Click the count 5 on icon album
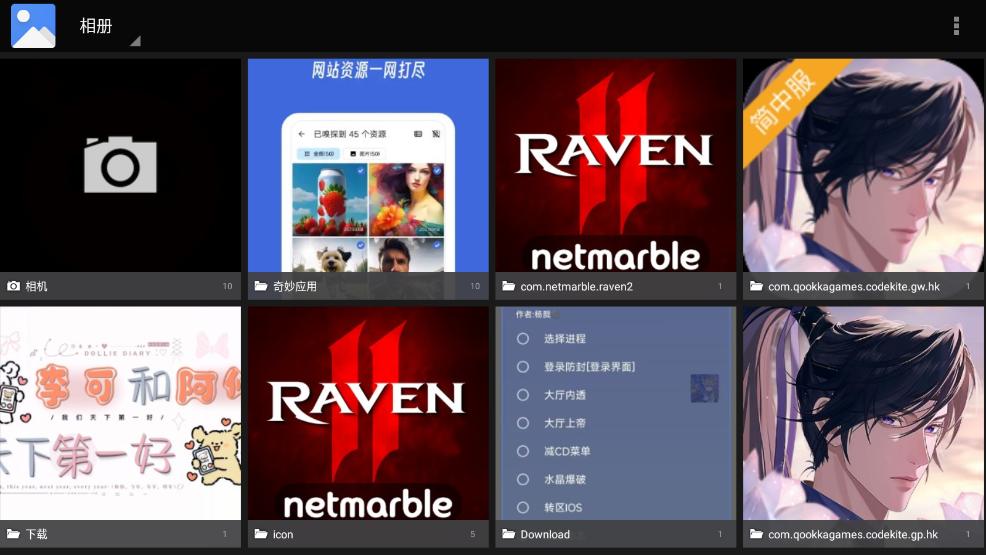This screenshot has height=555, width=986. pos(473,534)
